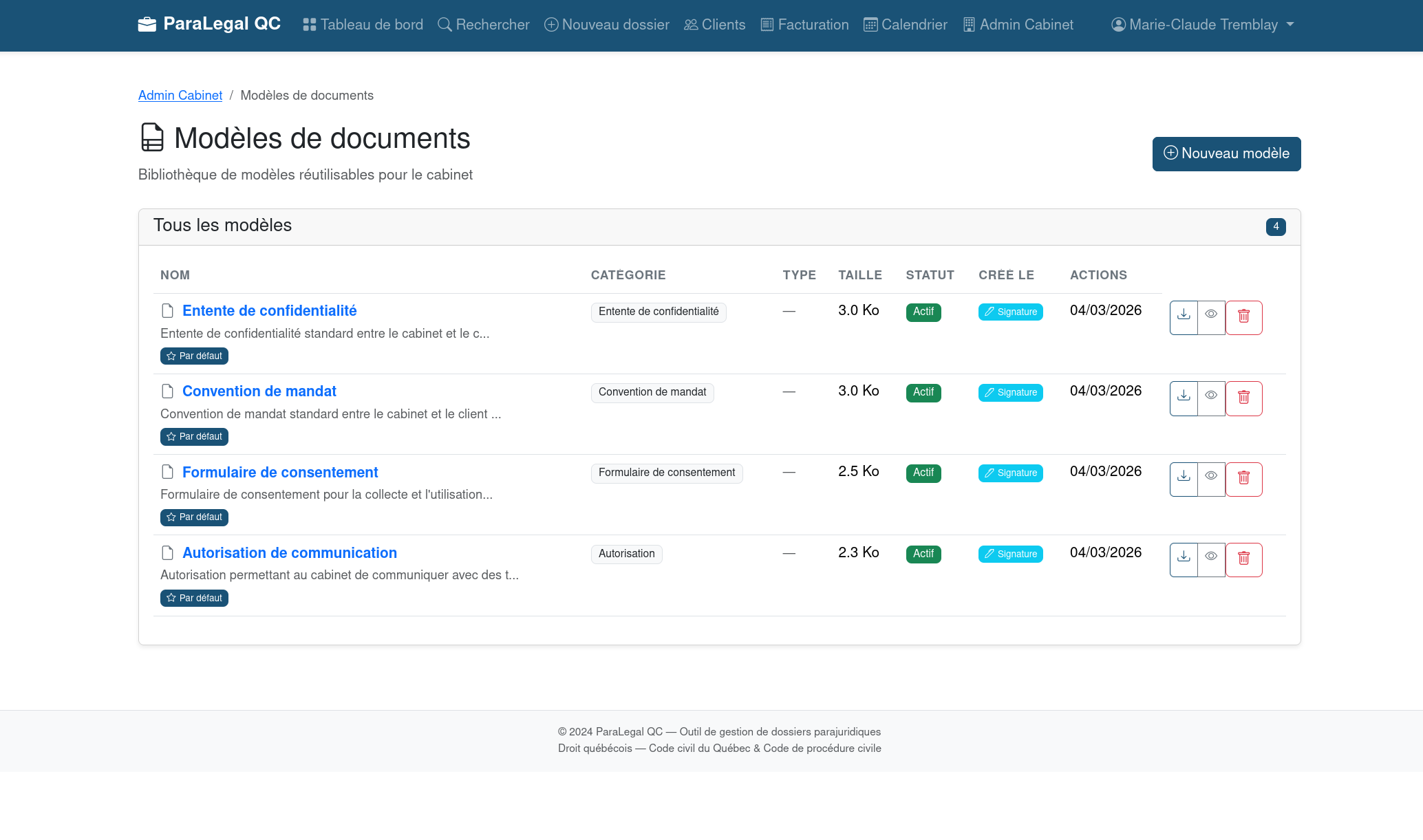
Task: Create a Nouveau modèle
Action: (x=1226, y=153)
